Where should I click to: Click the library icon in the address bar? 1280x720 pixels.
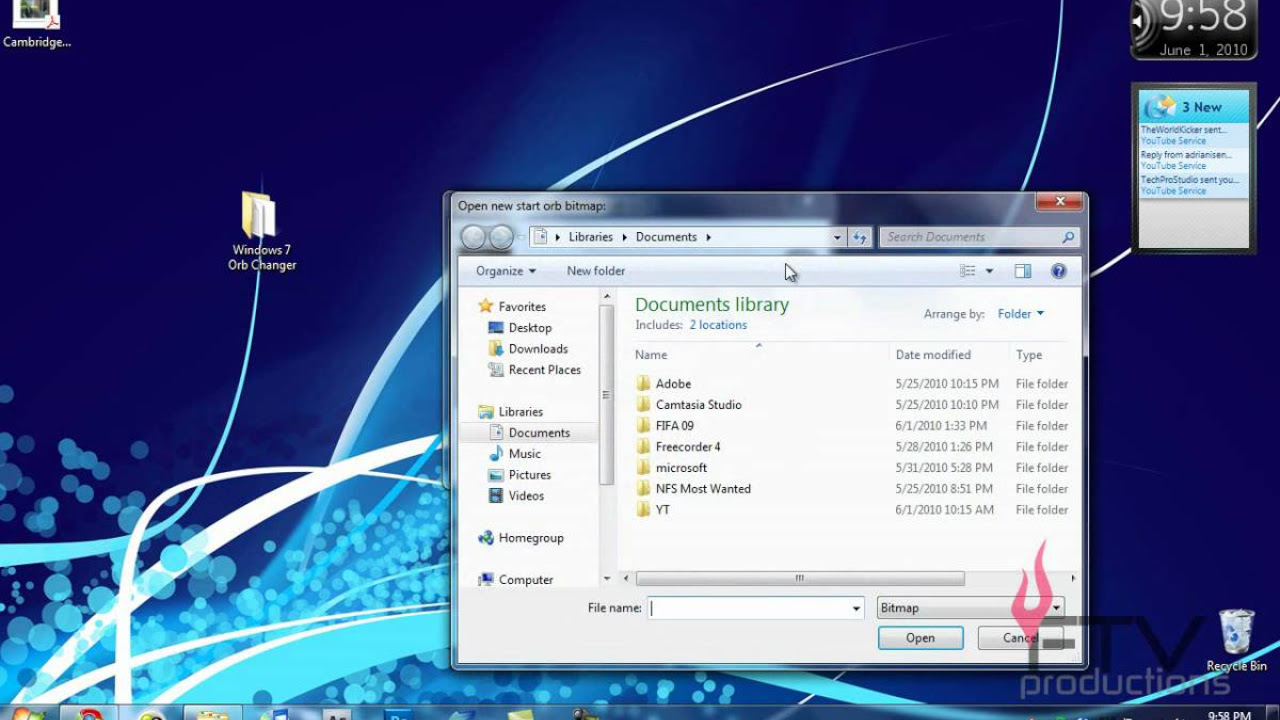tap(541, 237)
